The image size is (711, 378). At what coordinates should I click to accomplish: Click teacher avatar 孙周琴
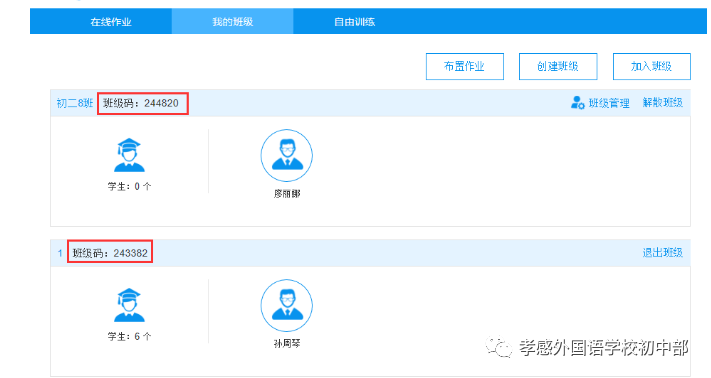287,305
